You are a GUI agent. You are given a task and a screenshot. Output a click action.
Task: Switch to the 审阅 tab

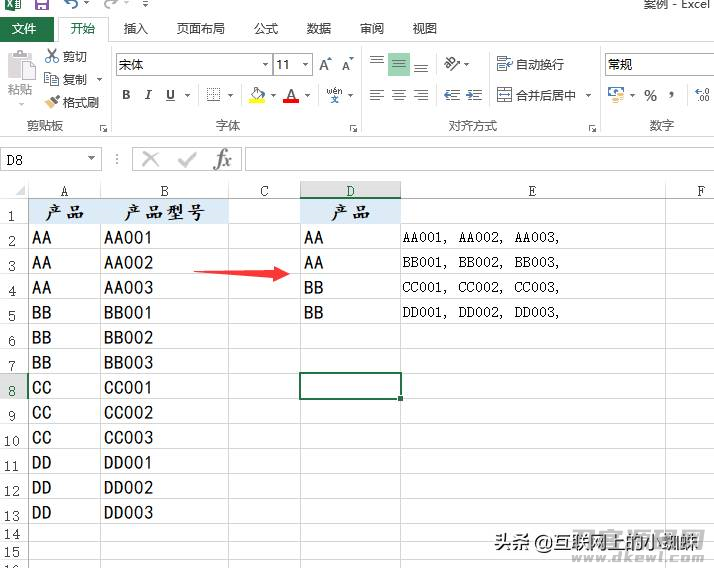pyautogui.click(x=372, y=29)
